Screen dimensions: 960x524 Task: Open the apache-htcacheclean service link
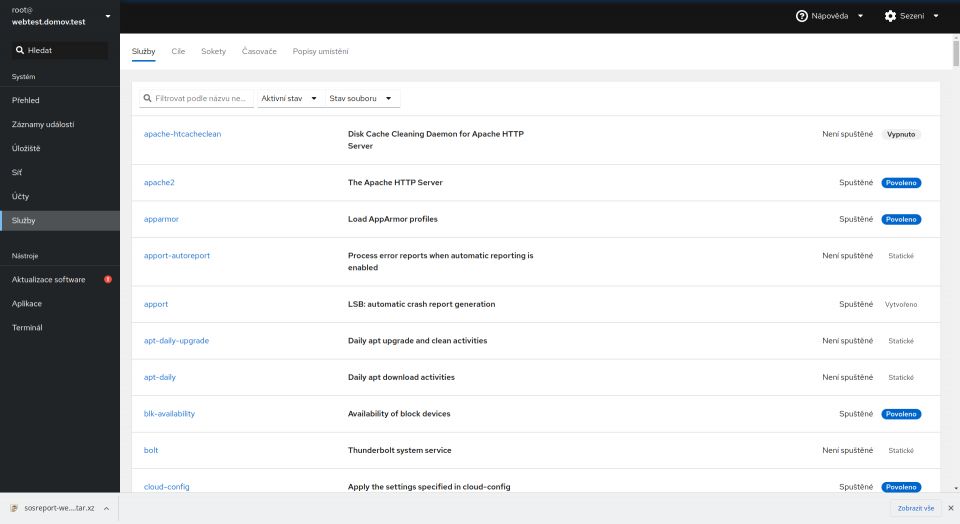(x=182, y=134)
